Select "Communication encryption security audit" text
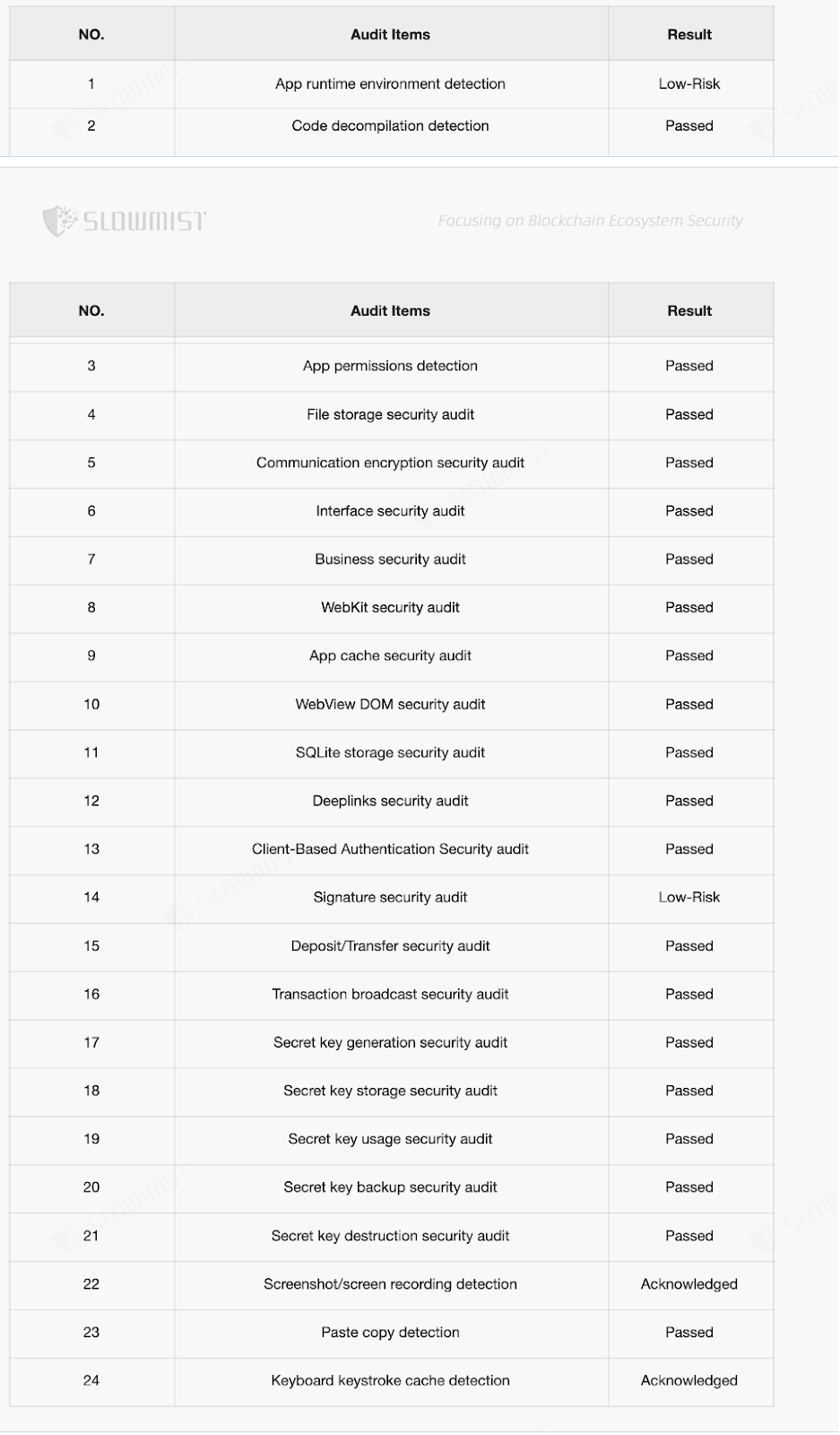 point(390,463)
